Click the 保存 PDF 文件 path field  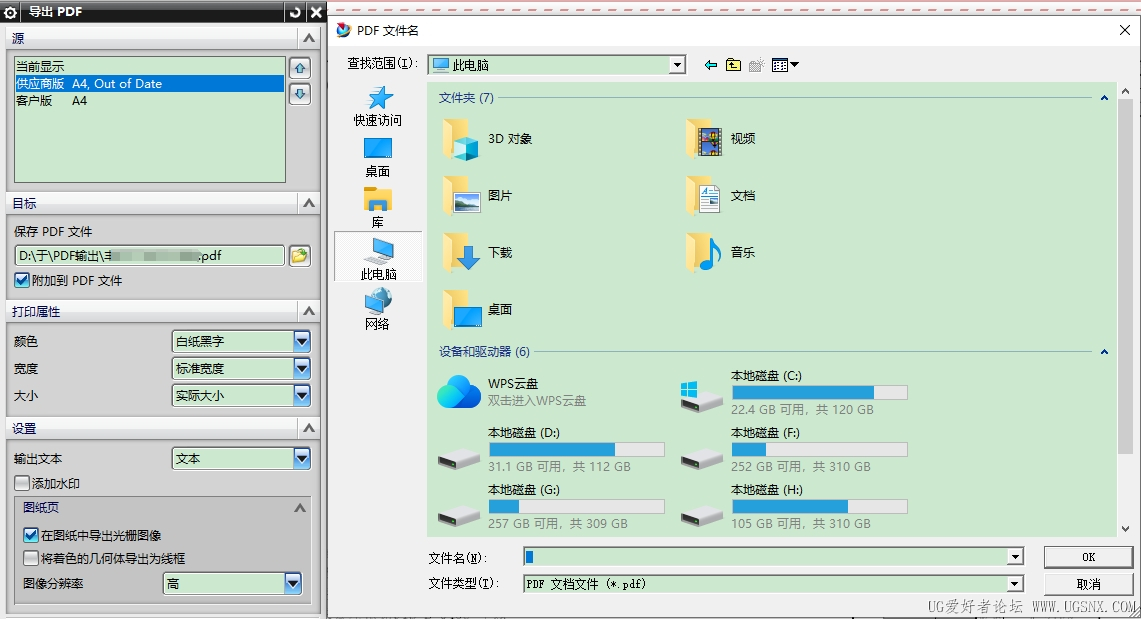coord(149,255)
